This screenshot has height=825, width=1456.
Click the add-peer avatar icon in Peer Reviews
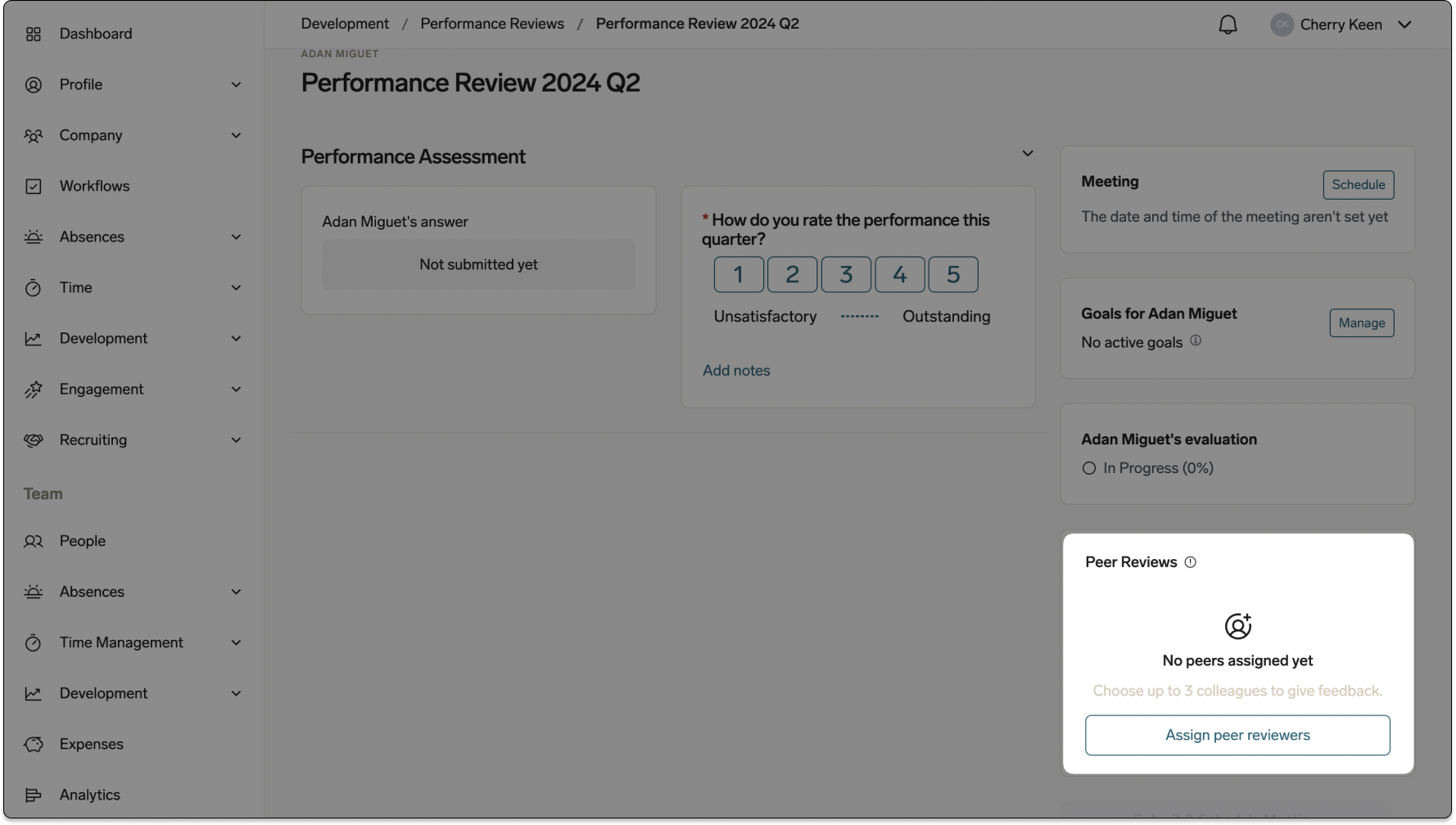point(1237,626)
